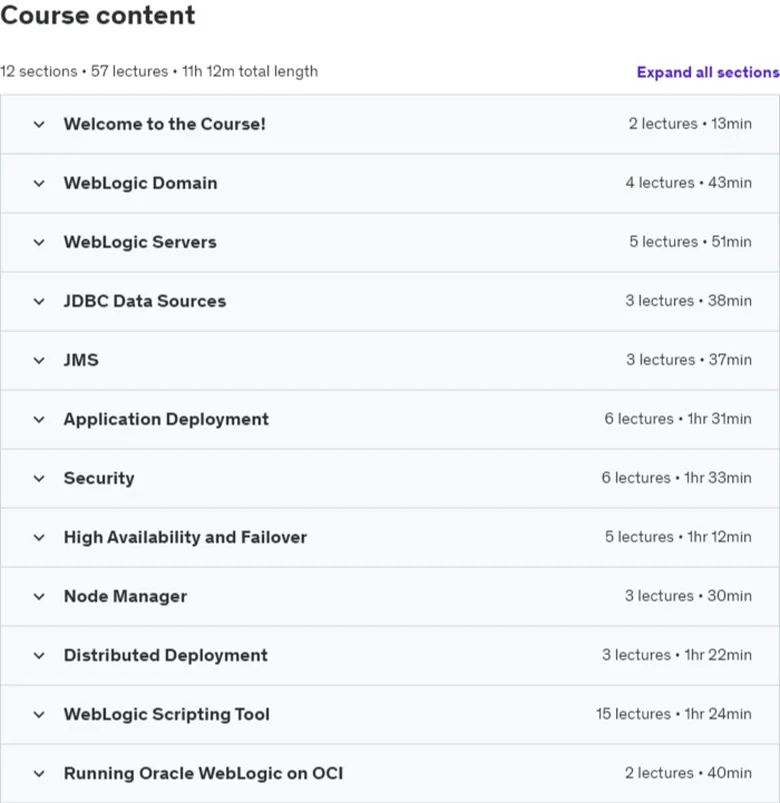The image size is (780, 803).
Task: Click '3 lectures • 37min' text
Action: coord(689,360)
